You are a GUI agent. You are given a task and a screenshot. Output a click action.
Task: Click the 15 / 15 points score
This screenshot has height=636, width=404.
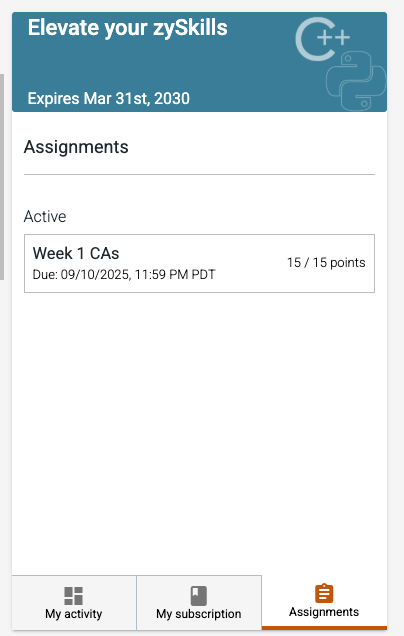[326, 262]
